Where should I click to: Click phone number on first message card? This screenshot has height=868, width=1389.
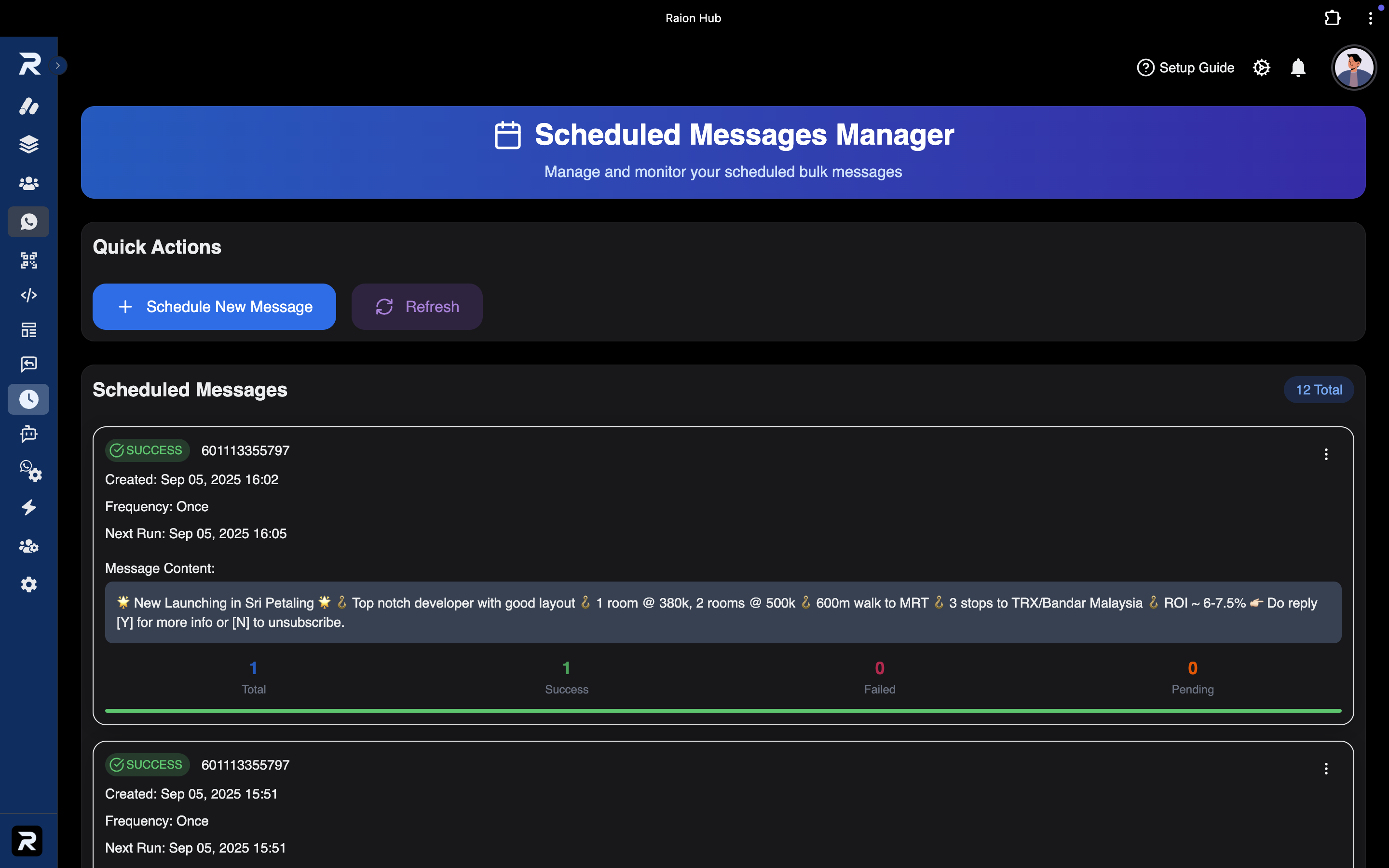click(x=245, y=451)
